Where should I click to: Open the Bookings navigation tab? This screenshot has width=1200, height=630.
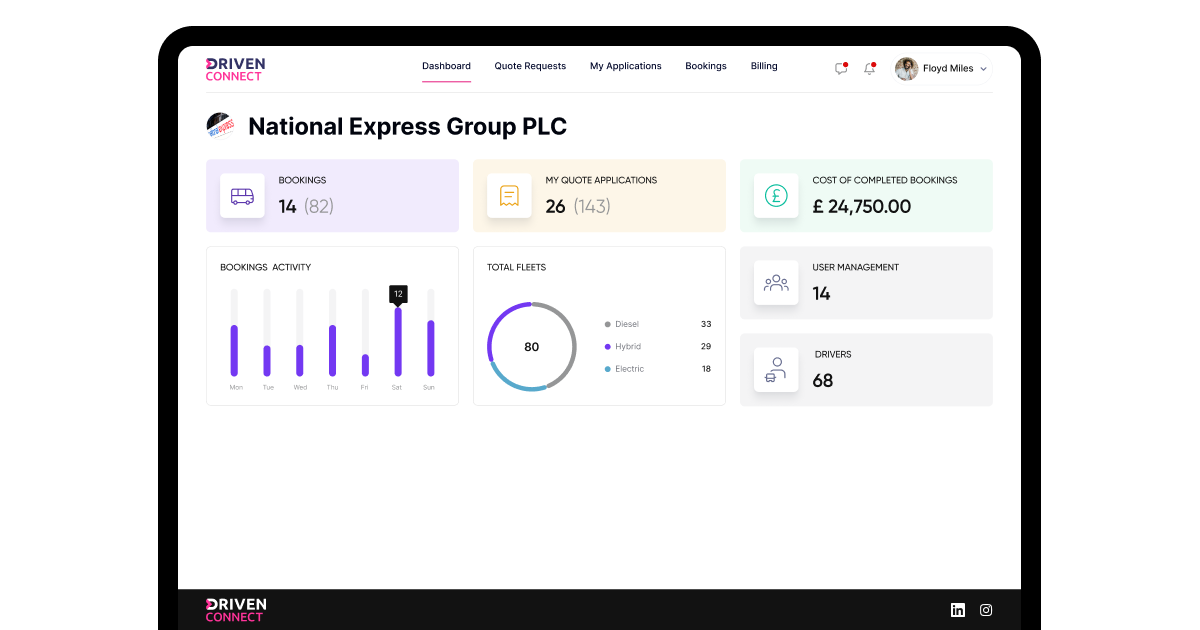click(706, 66)
